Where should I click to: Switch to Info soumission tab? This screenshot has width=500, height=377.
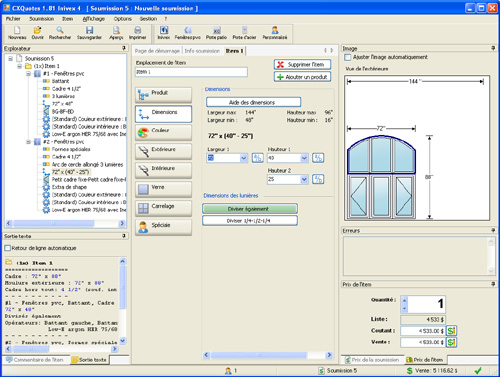click(x=202, y=51)
